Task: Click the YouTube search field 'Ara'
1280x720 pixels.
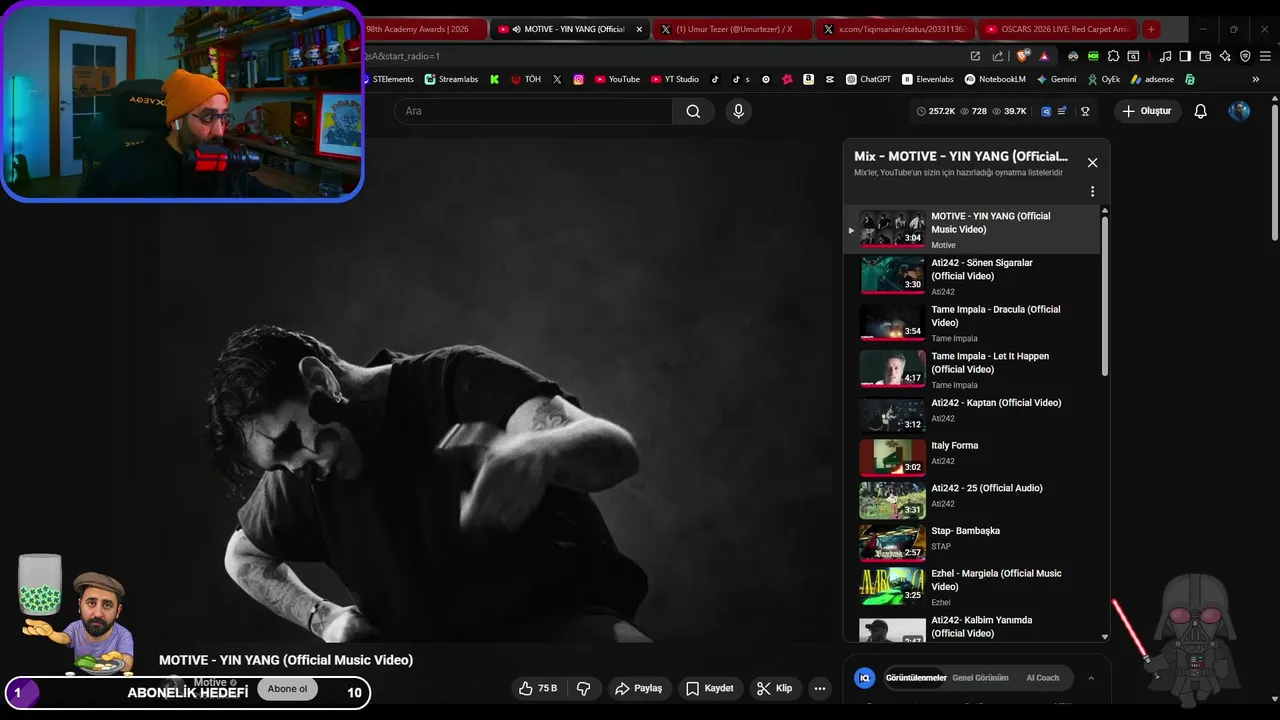Action: click(533, 111)
